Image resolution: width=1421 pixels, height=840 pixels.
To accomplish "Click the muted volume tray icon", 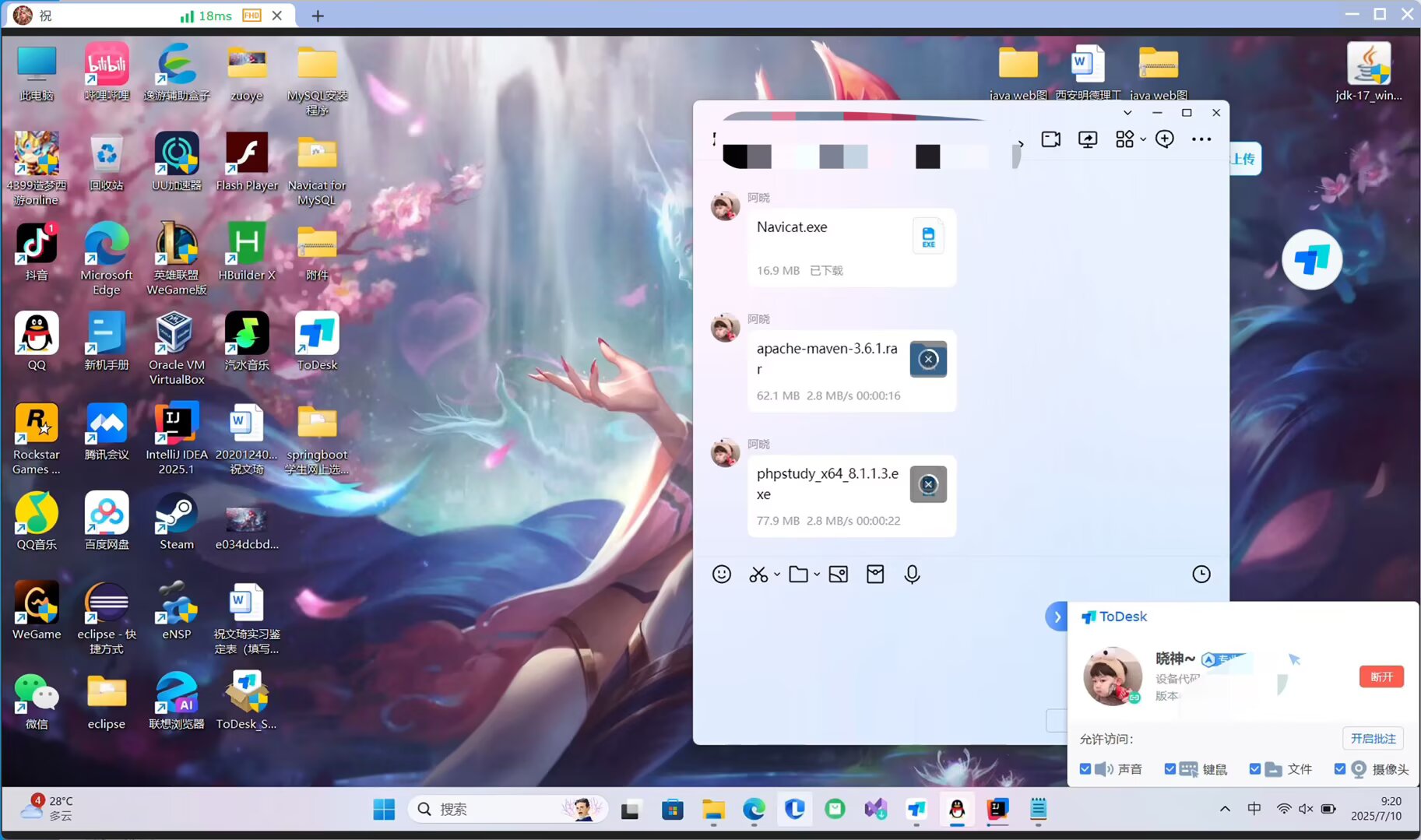I will pyautogui.click(x=1306, y=810).
